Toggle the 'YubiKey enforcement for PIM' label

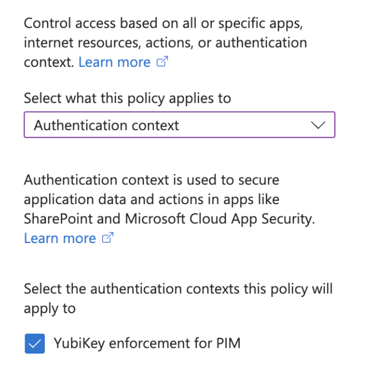pyautogui.click(x=147, y=343)
